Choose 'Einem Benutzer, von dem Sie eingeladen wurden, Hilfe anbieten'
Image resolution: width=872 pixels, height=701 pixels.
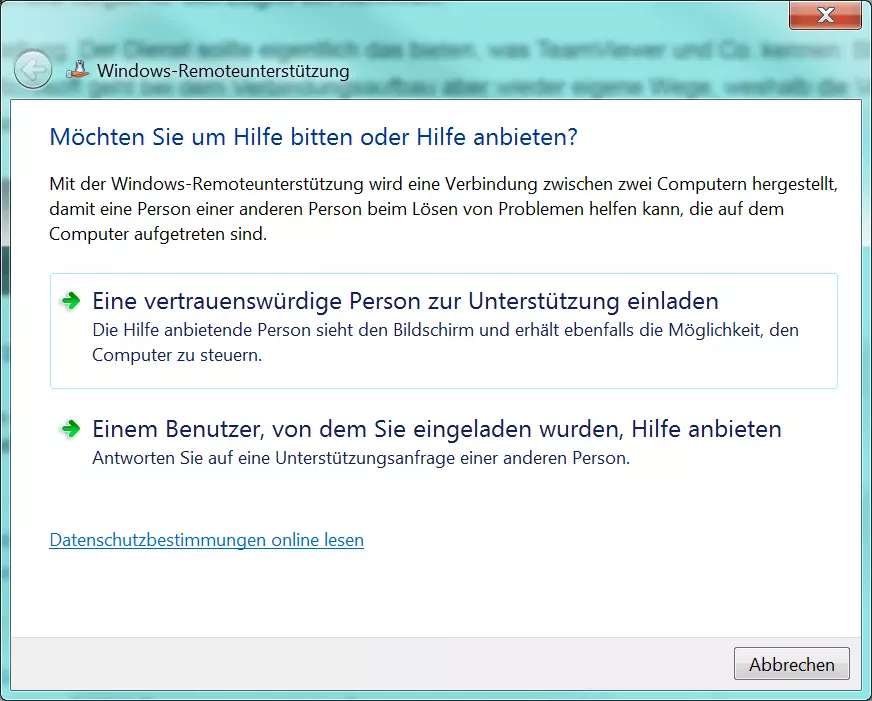444,443
